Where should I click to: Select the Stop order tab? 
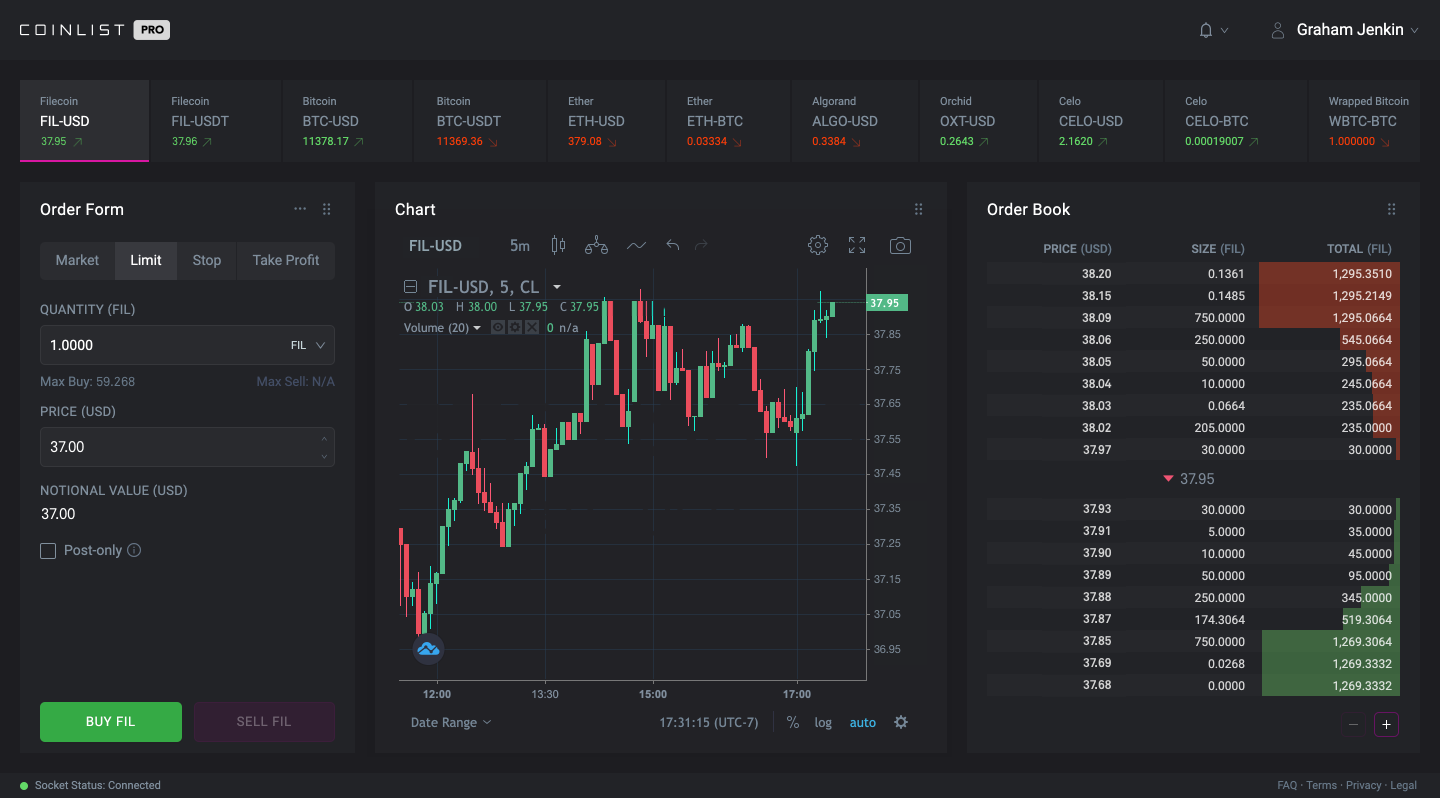pos(207,260)
